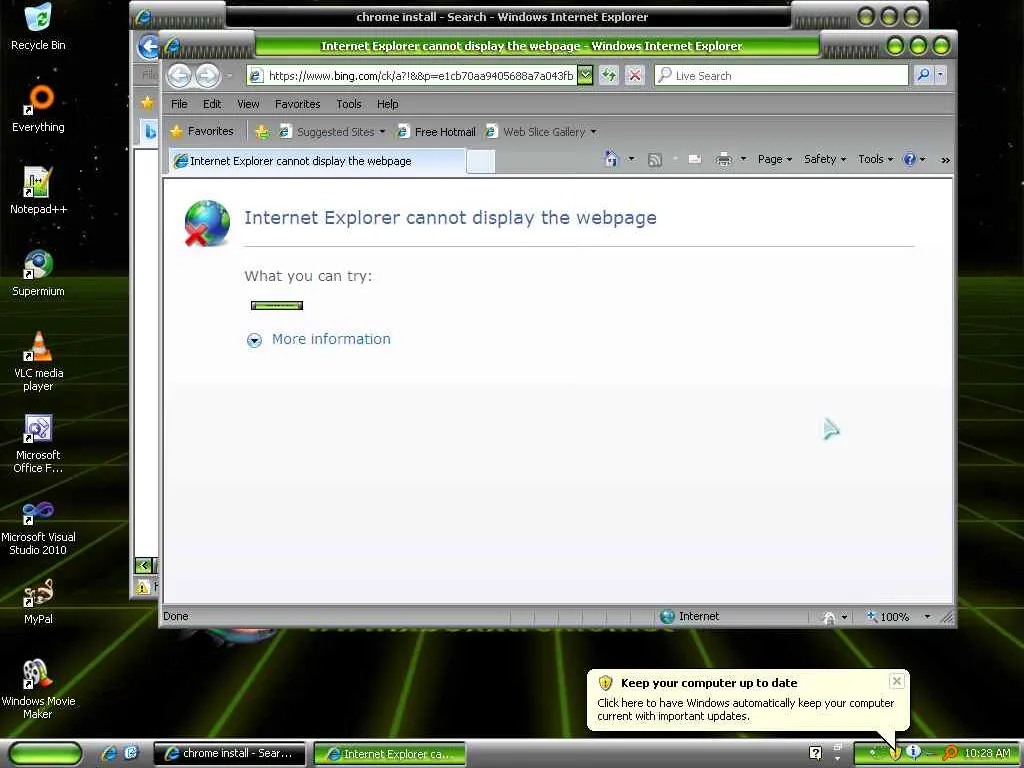Click the Windows Security shield tray icon
The image size is (1024, 768).
(x=895, y=753)
